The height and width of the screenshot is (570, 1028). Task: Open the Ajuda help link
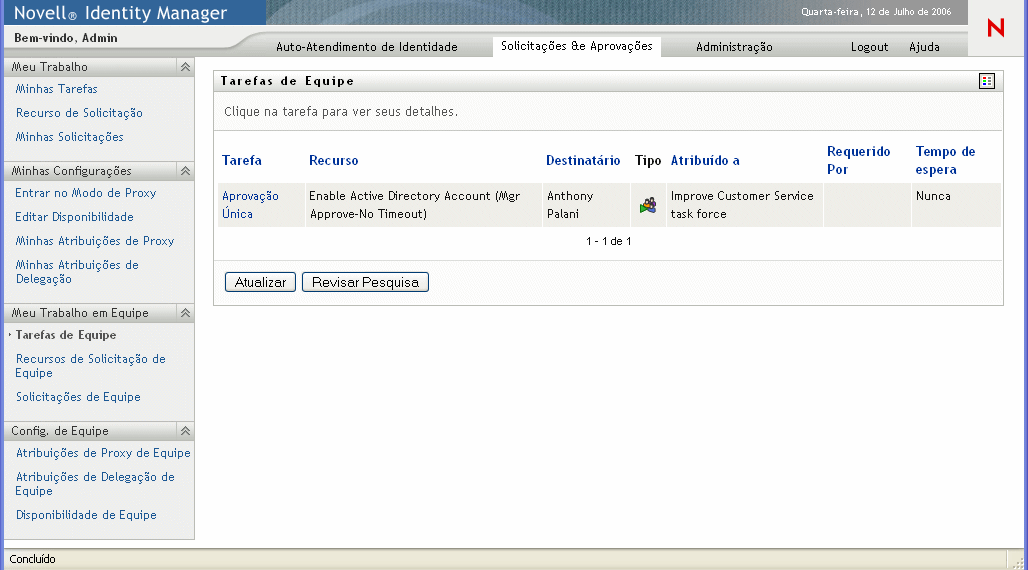(924, 47)
